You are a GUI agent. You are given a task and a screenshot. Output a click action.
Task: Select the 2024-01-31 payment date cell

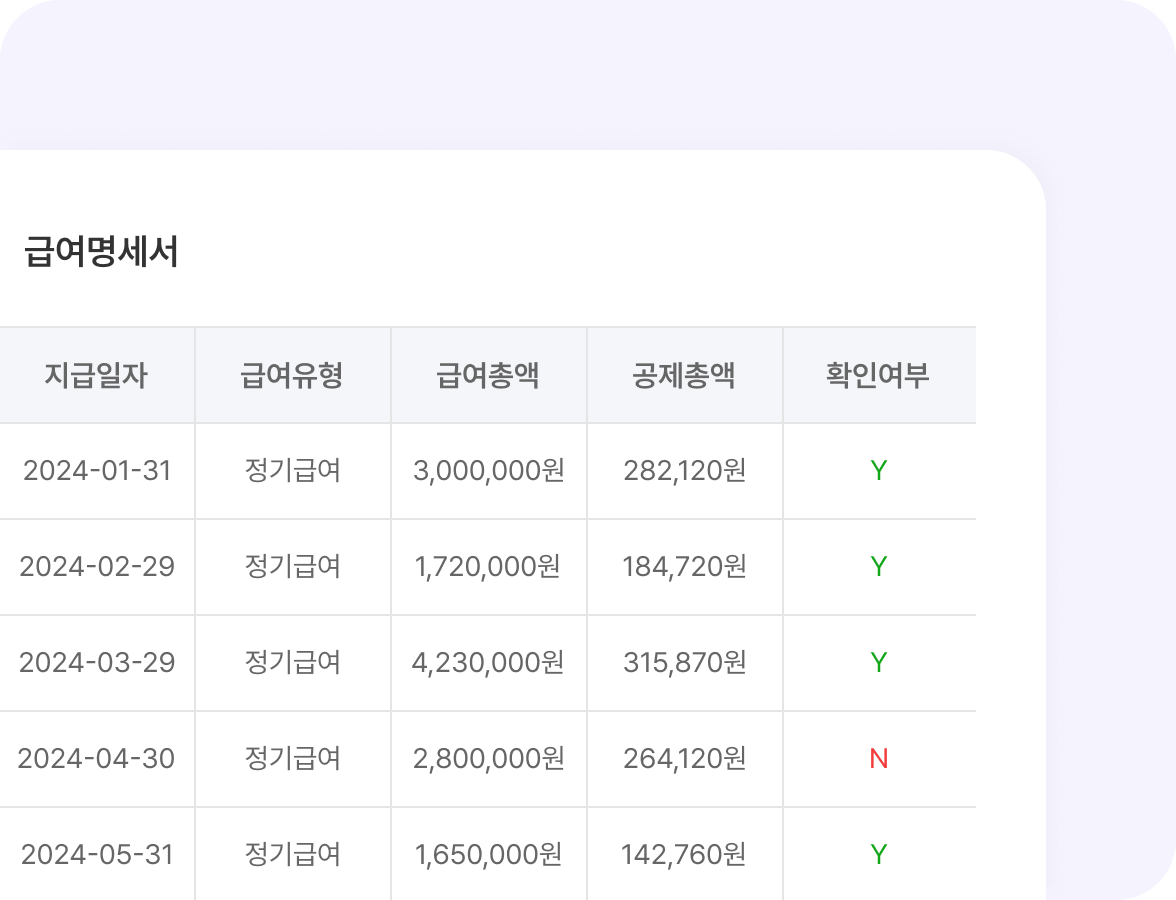pos(97,471)
